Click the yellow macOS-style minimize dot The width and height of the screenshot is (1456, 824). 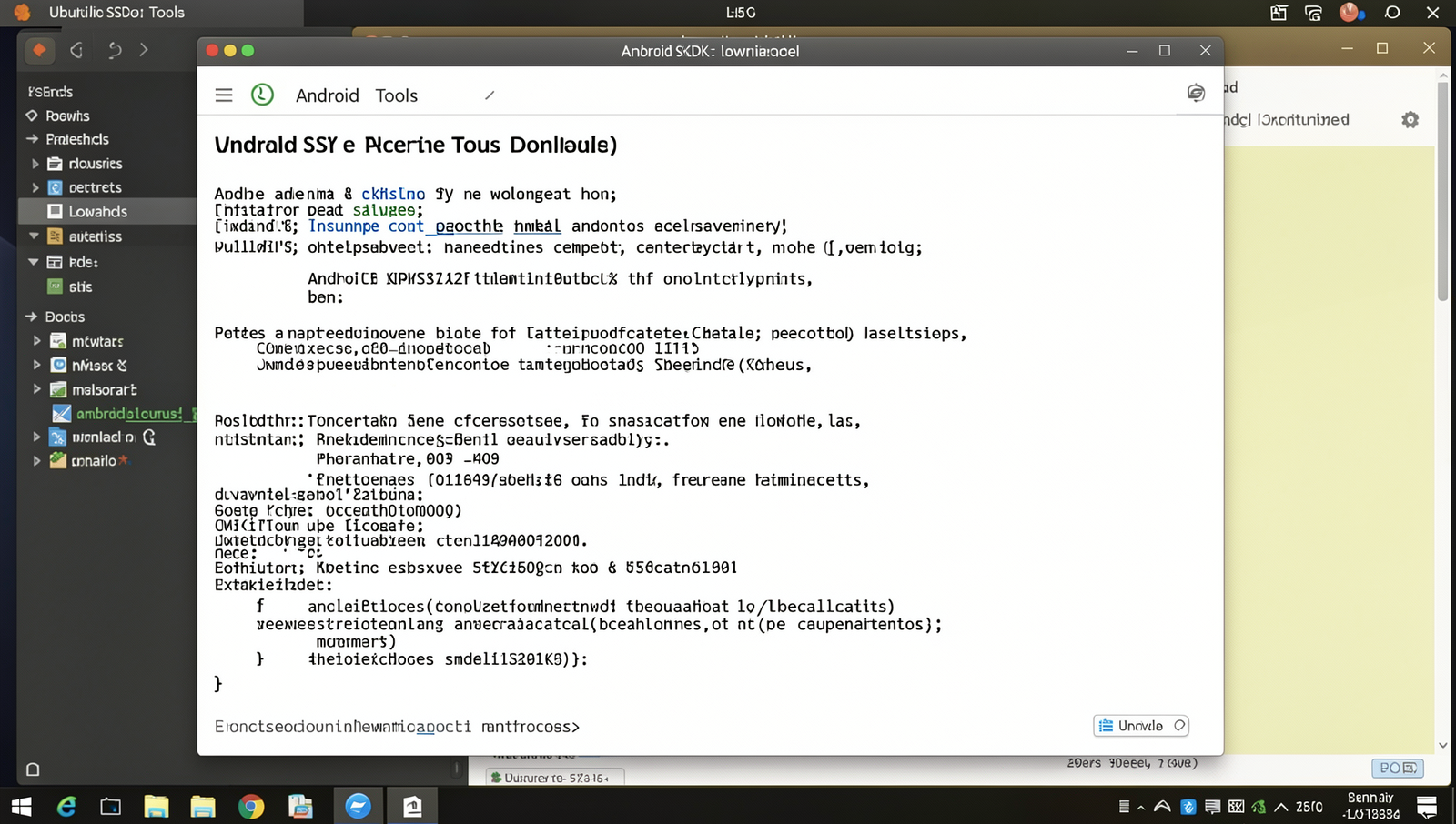click(x=230, y=51)
